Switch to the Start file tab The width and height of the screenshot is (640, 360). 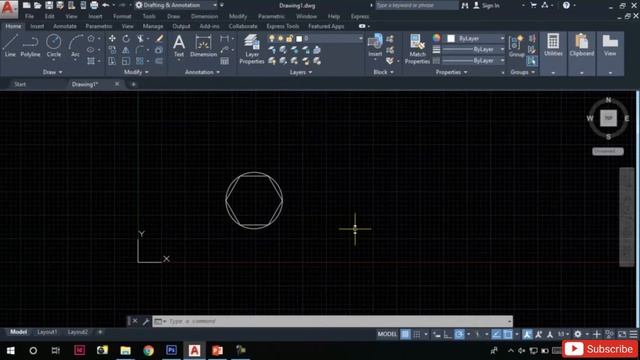[20, 84]
